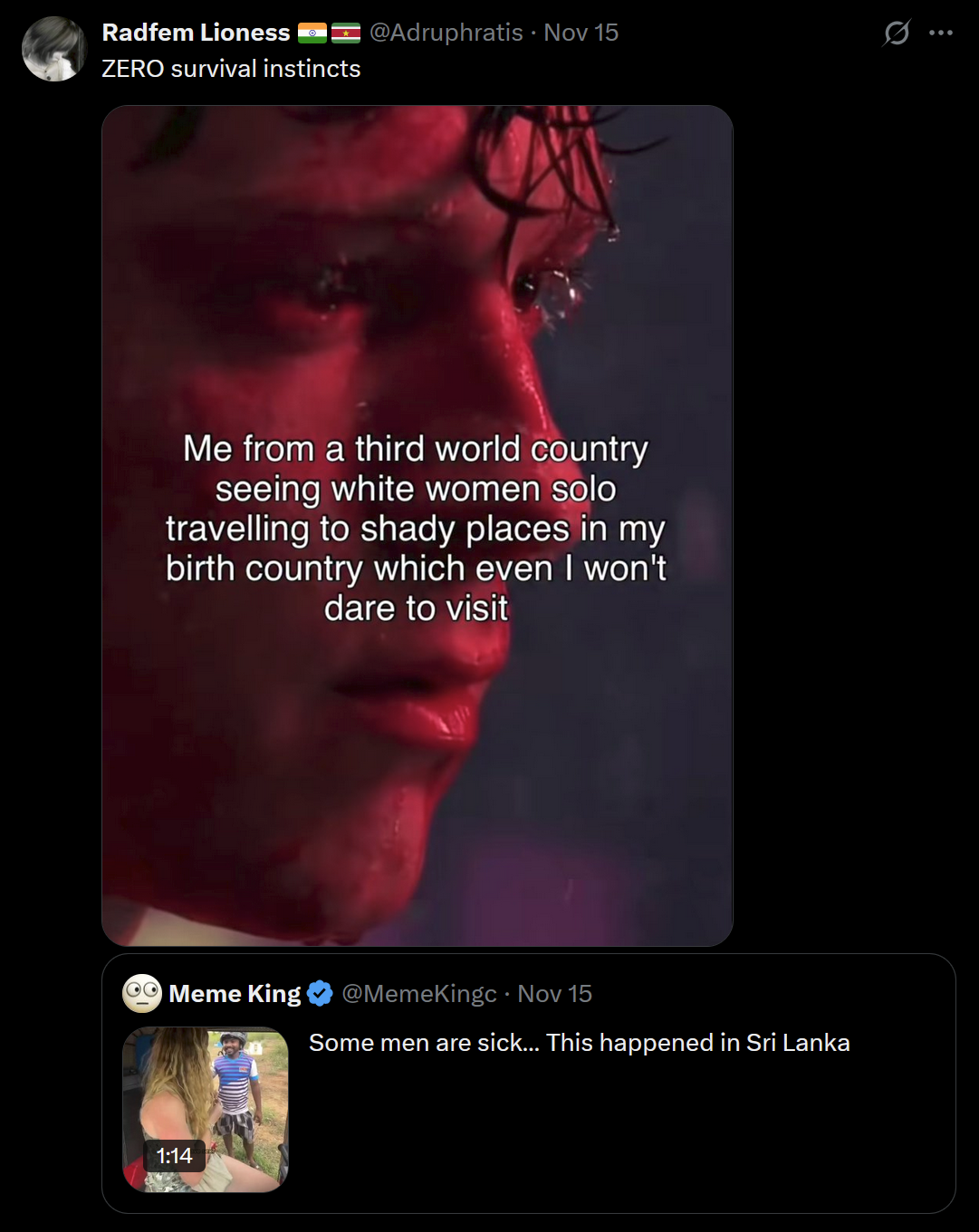Screen dimensions: 979x1232
Task: Open the main post's Nov 15 timestamp
Action: [x=581, y=33]
